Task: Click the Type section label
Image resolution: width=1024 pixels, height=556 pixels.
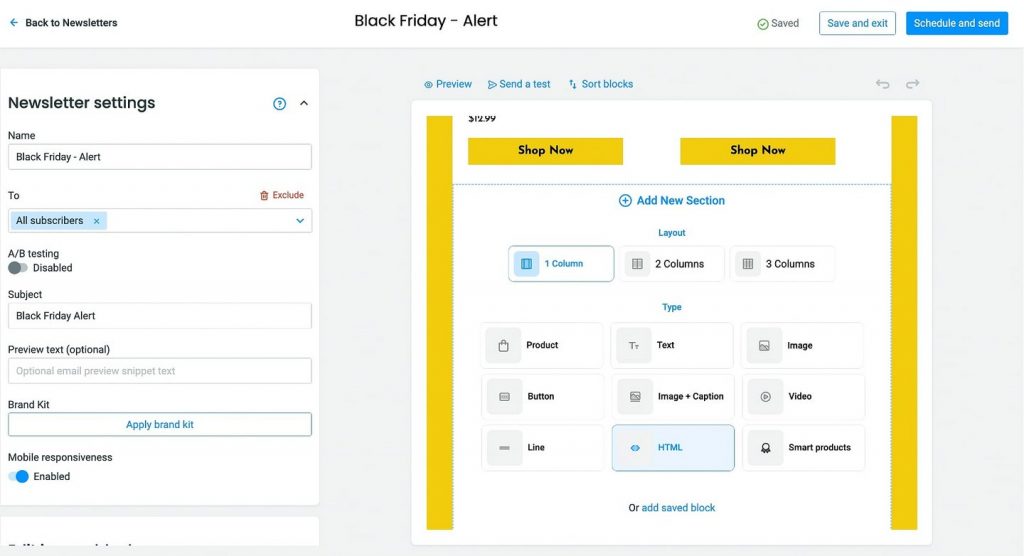Action: pyautogui.click(x=671, y=307)
